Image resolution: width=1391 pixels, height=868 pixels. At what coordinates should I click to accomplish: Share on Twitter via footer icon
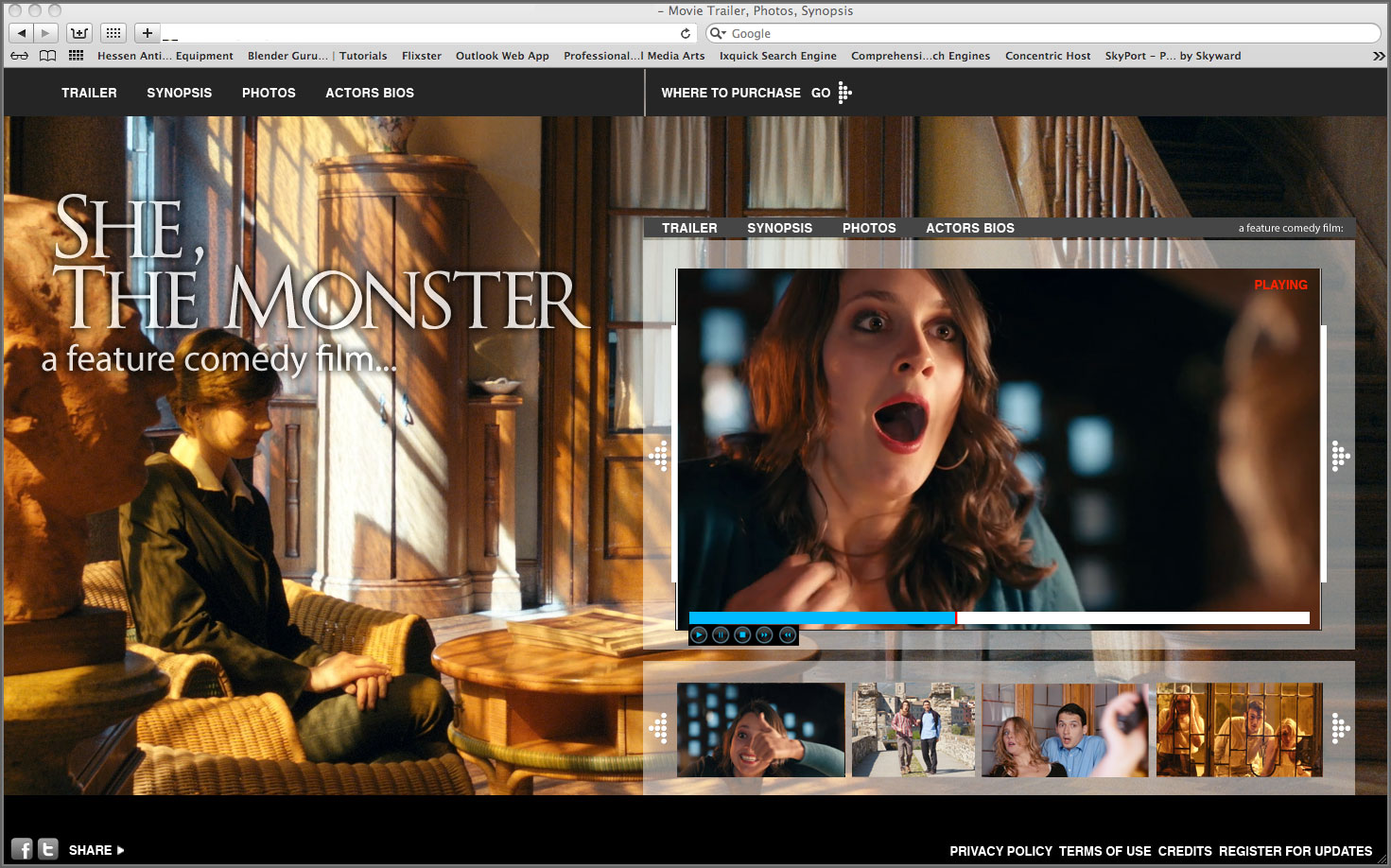click(x=47, y=849)
